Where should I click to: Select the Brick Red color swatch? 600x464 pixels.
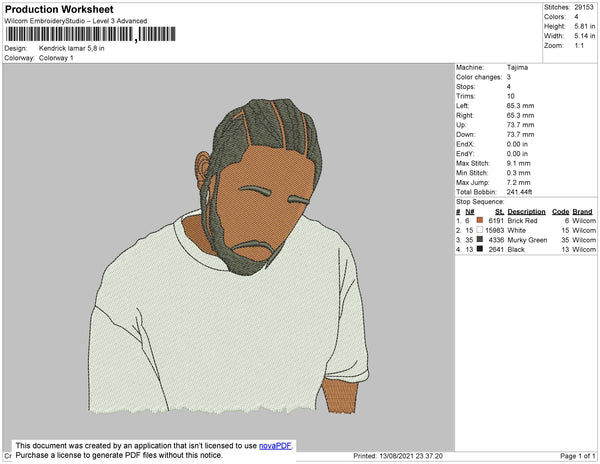click(x=479, y=220)
